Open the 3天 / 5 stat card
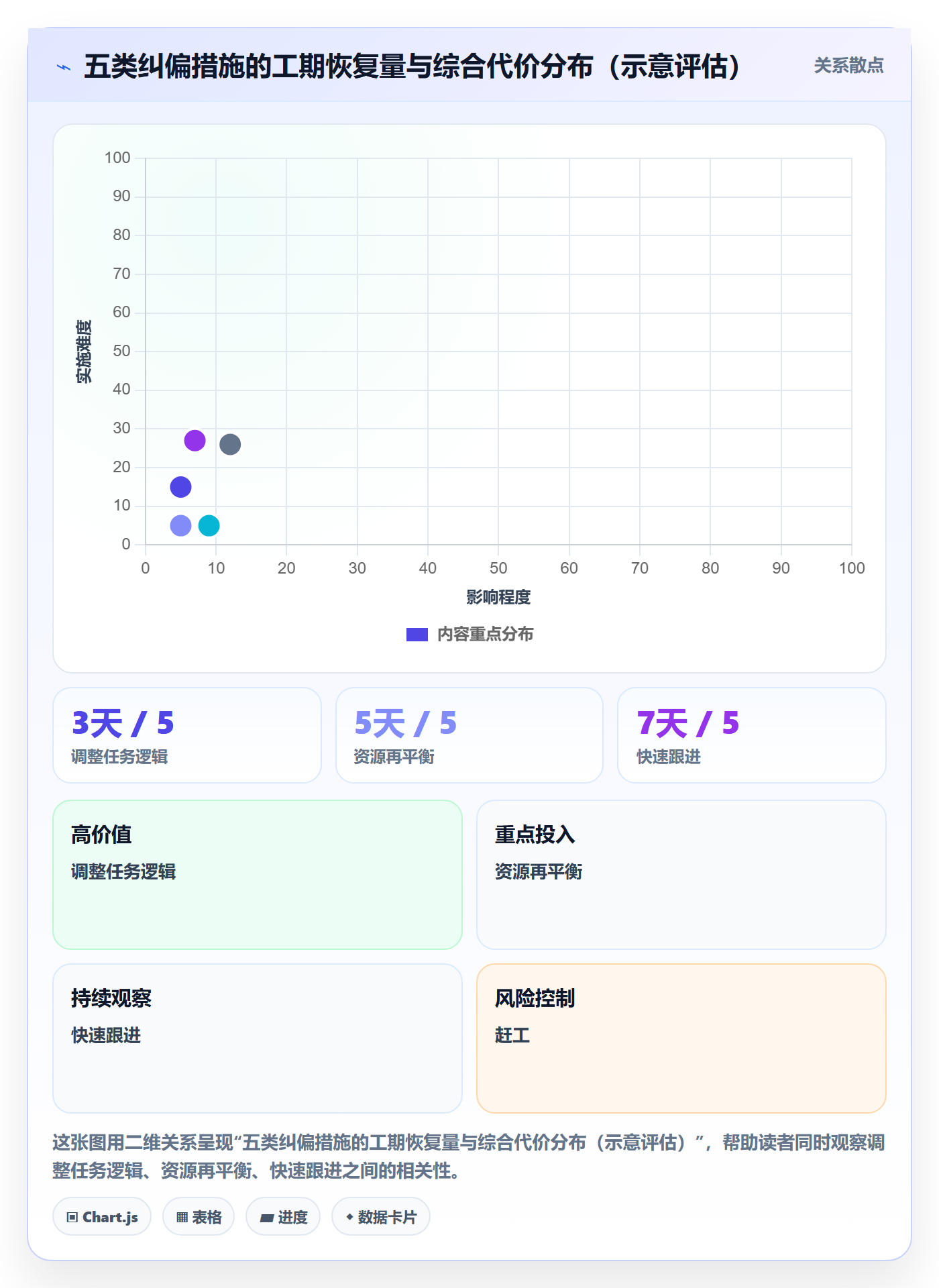Image resolution: width=939 pixels, height=1288 pixels. pyautogui.click(x=187, y=735)
